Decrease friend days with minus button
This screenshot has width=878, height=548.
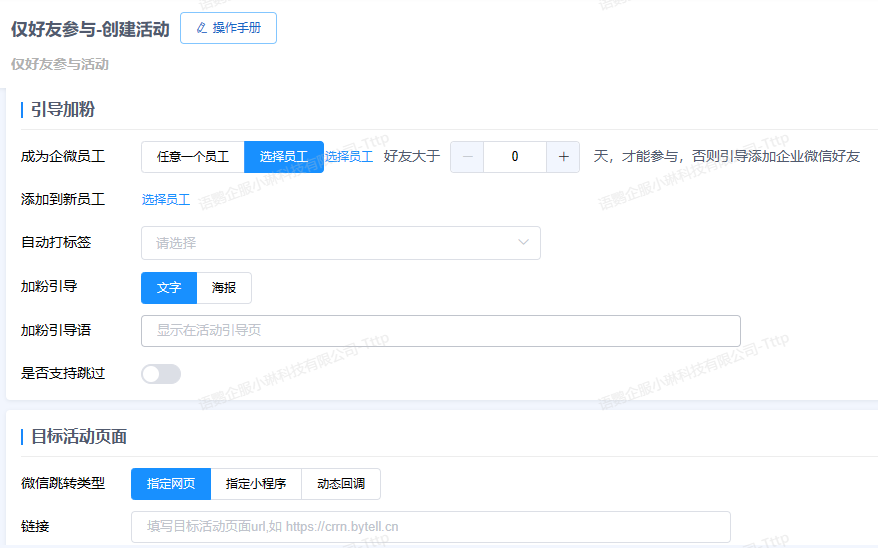467,157
